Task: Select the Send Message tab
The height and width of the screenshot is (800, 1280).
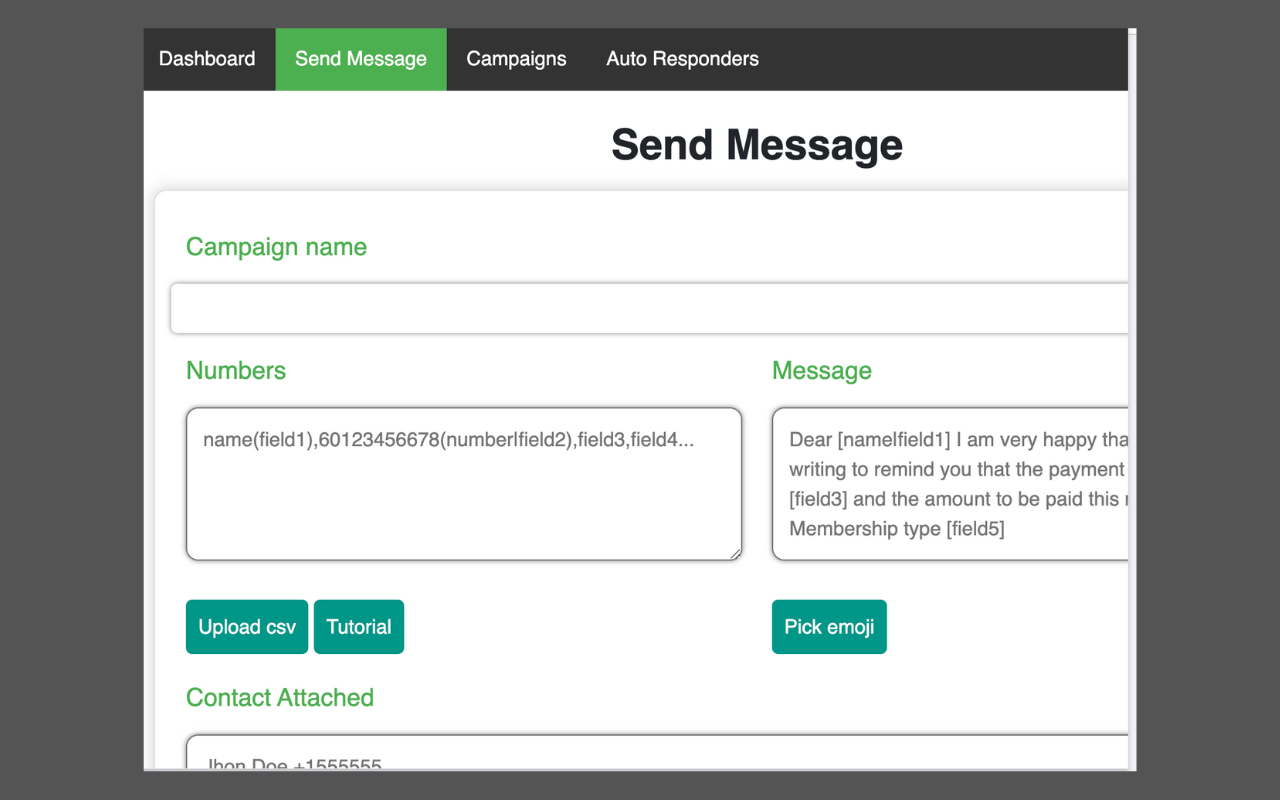Action: (x=361, y=59)
